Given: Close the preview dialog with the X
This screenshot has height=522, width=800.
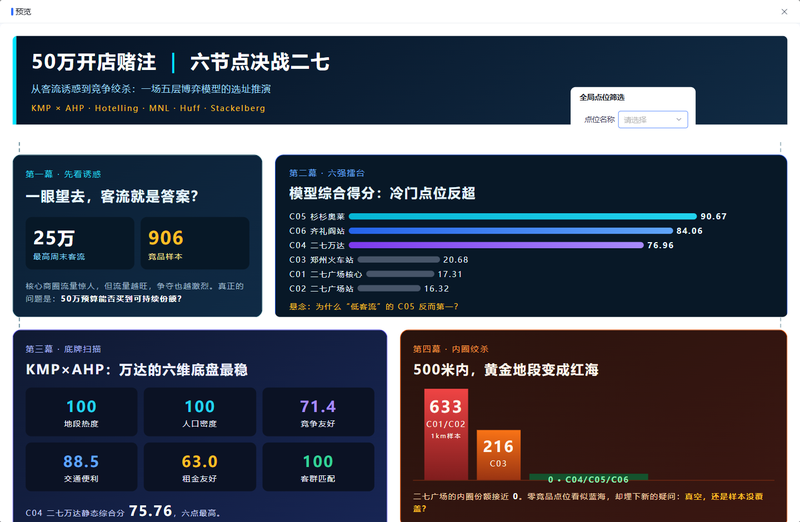Looking at the screenshot, I should click(x=784, y=12).
